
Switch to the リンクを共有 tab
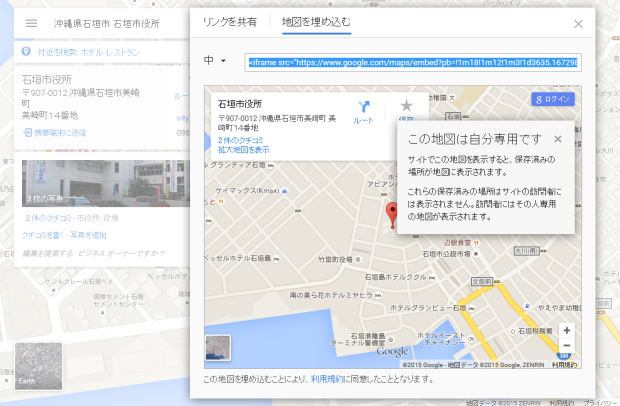[x=229, y=21]
